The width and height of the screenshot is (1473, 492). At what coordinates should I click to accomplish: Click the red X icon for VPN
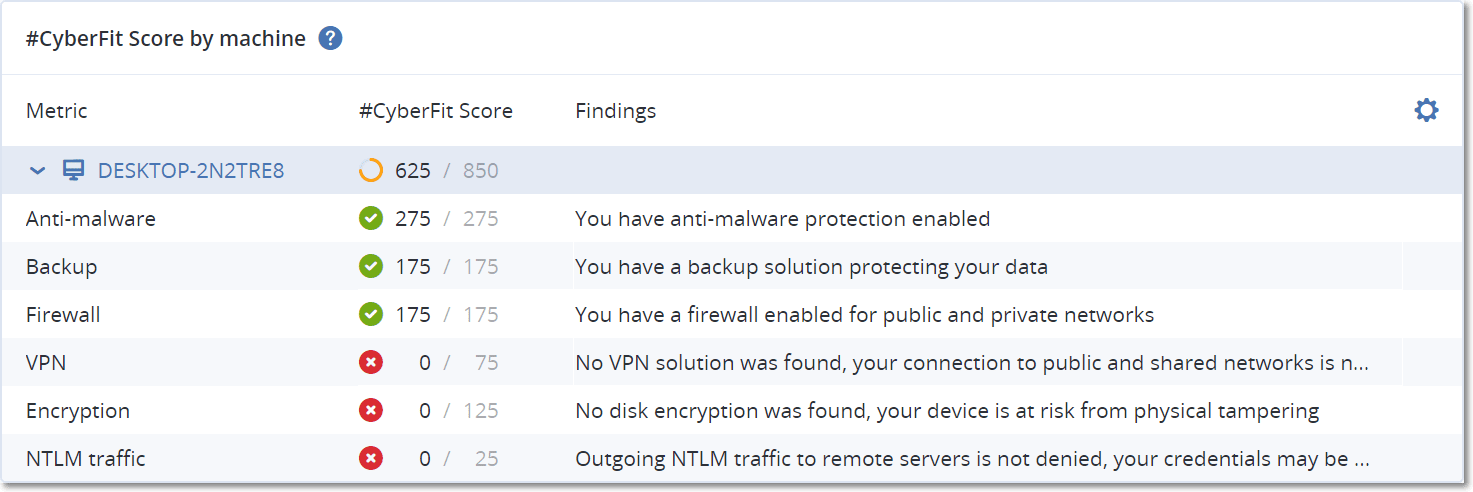pos(371,363)
